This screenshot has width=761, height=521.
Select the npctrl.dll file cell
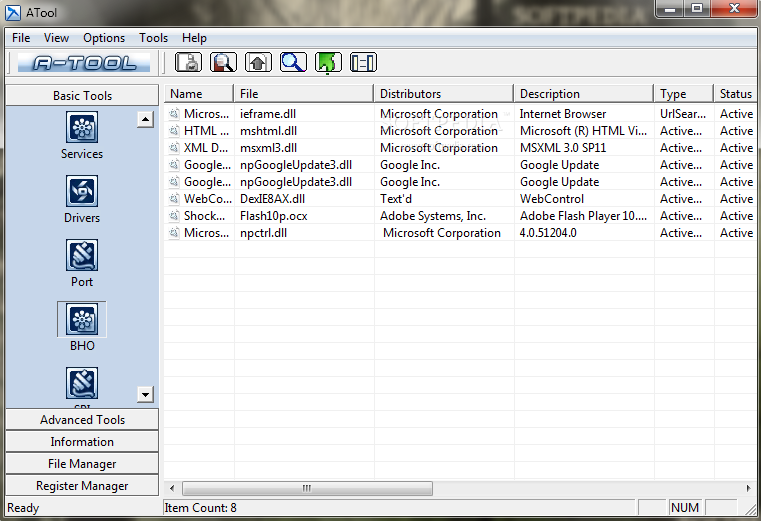(x=264, y=233)
